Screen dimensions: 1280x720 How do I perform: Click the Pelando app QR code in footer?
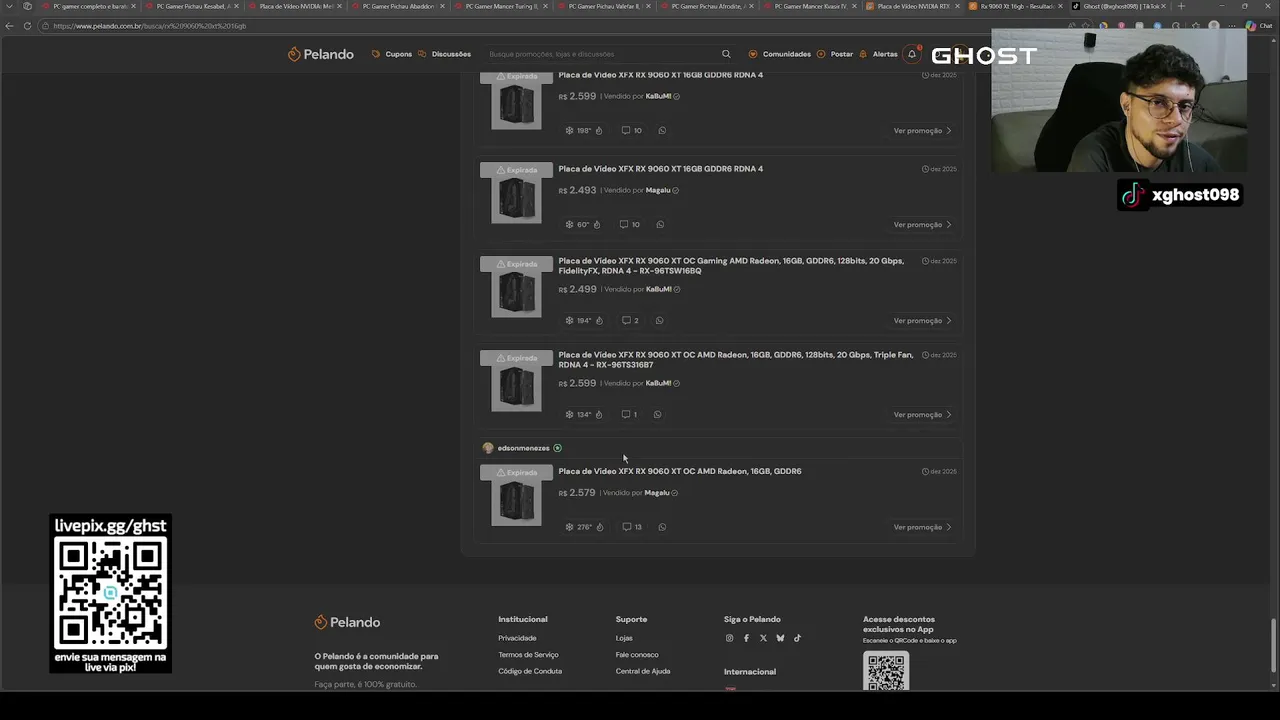point(886,671)
